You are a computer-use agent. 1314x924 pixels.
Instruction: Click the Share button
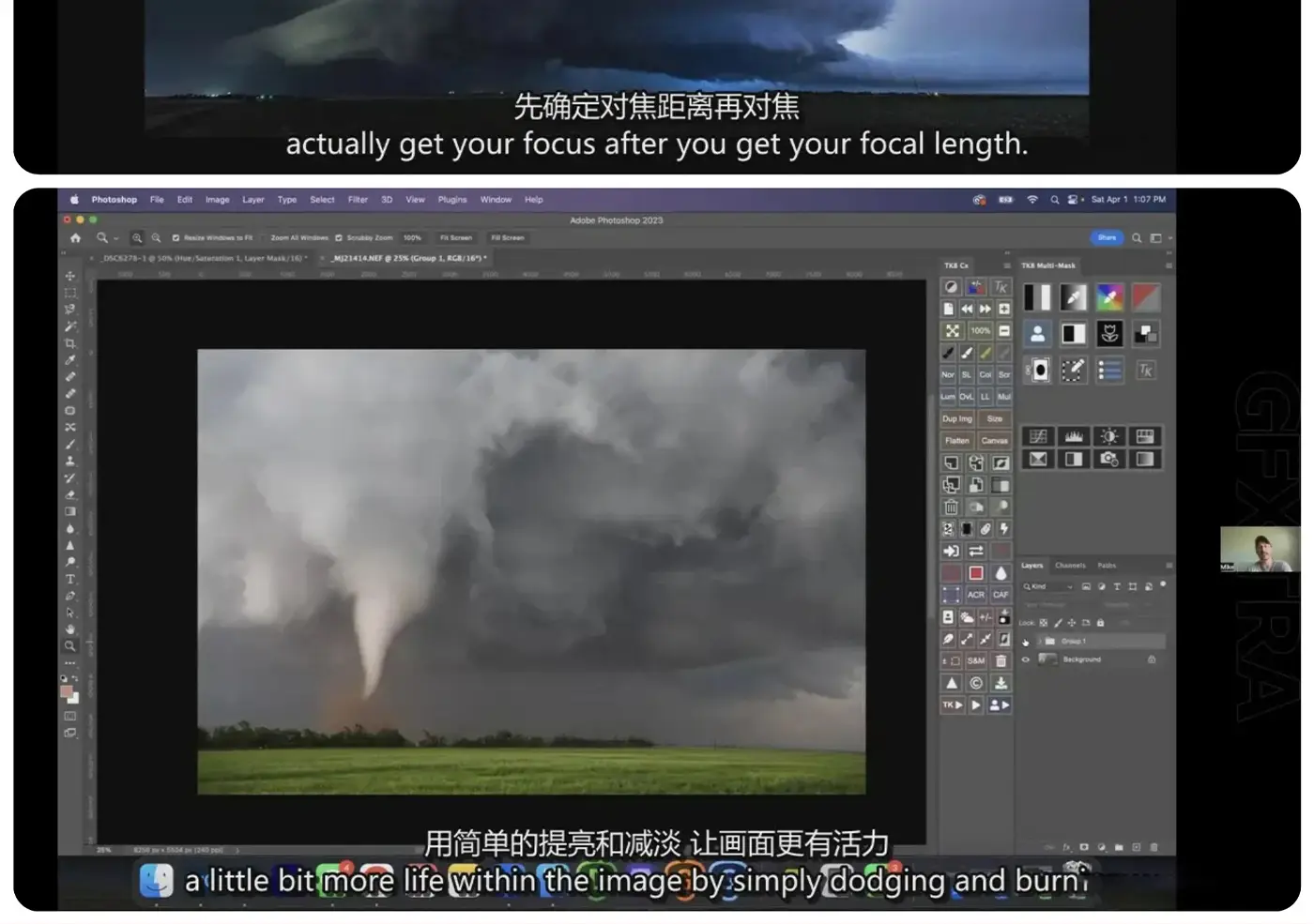tap(1107, 238)
